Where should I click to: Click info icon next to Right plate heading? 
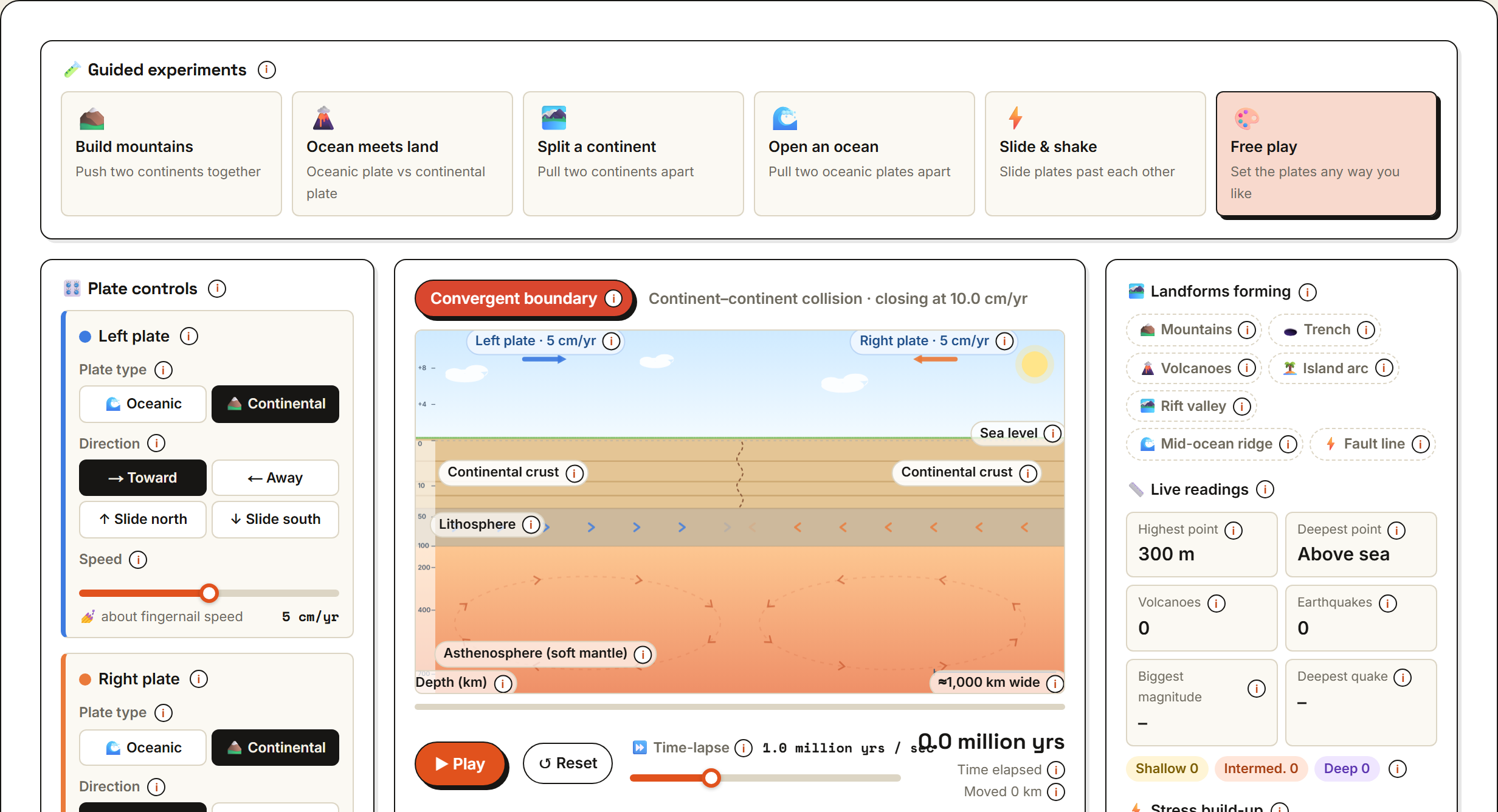[x=199, y=679]
